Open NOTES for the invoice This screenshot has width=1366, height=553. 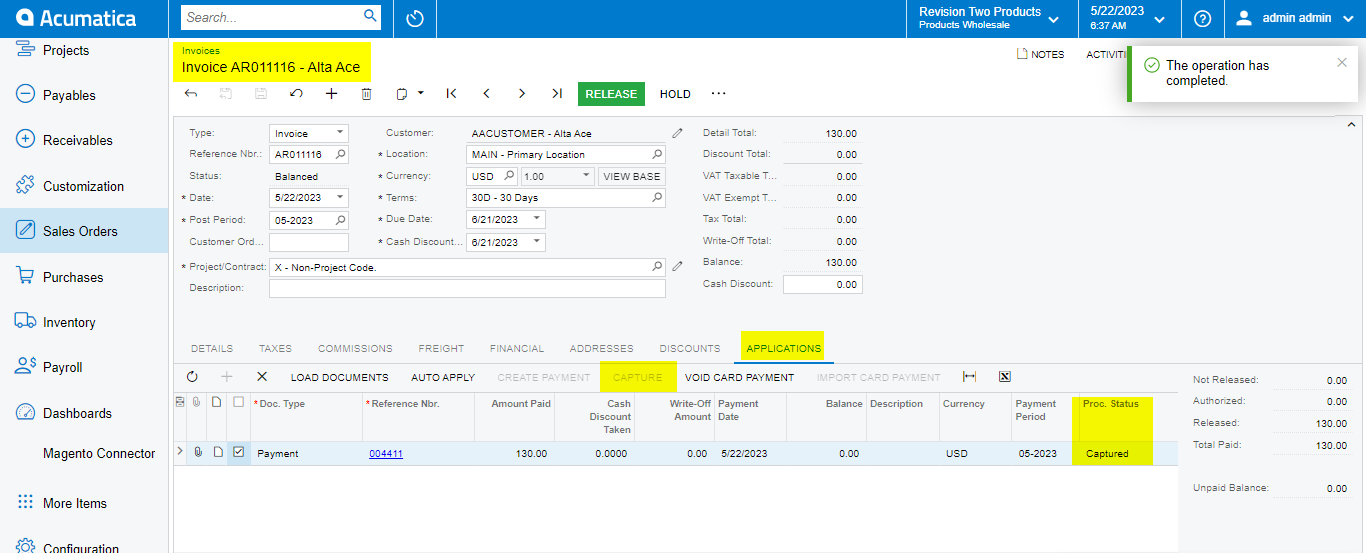click(1040, 55)
